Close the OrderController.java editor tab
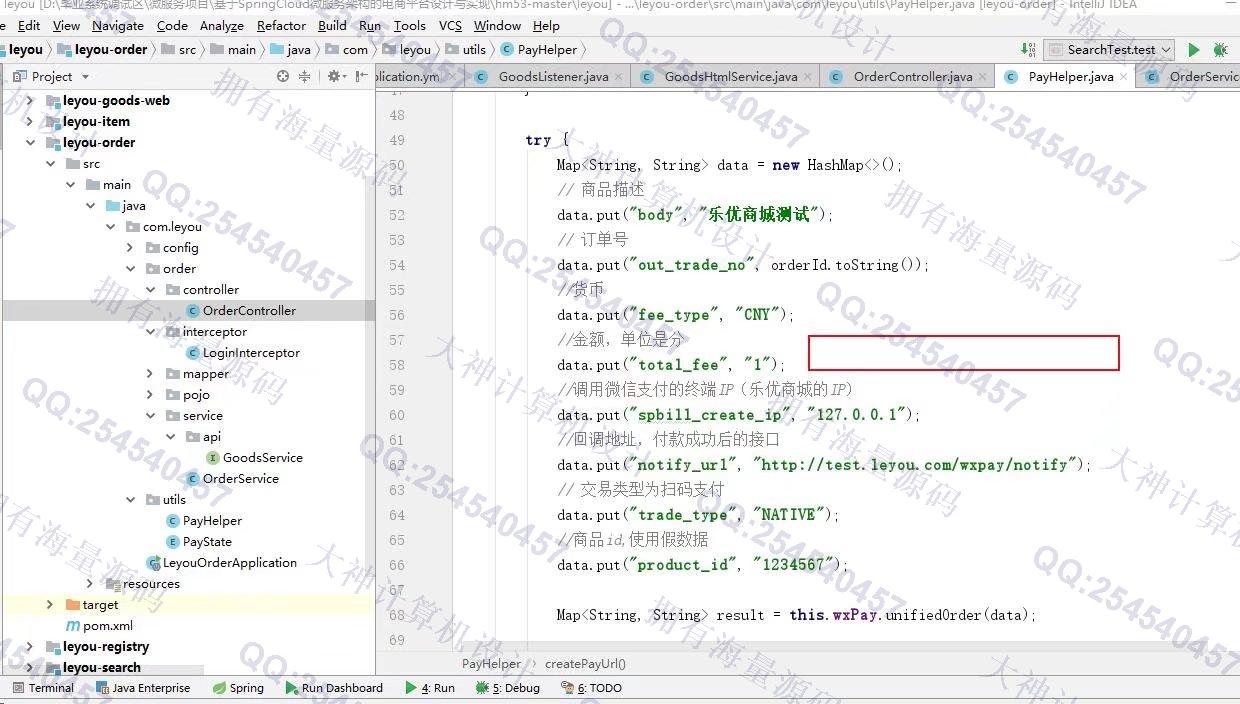The width and height of the screenshot is (1240, 704). click(983, 77)
